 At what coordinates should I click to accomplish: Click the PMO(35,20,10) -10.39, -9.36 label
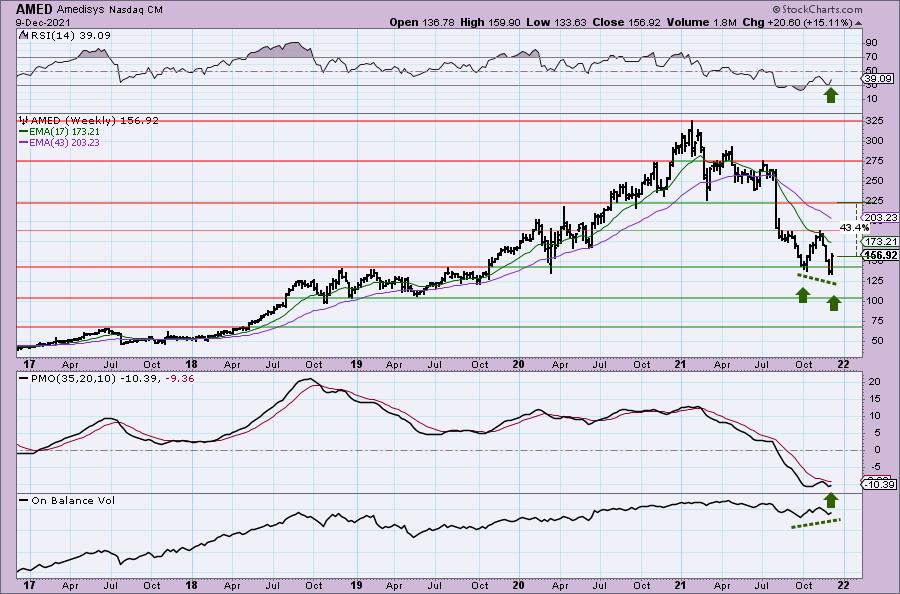pyautogui.click(x=112, y=379)
